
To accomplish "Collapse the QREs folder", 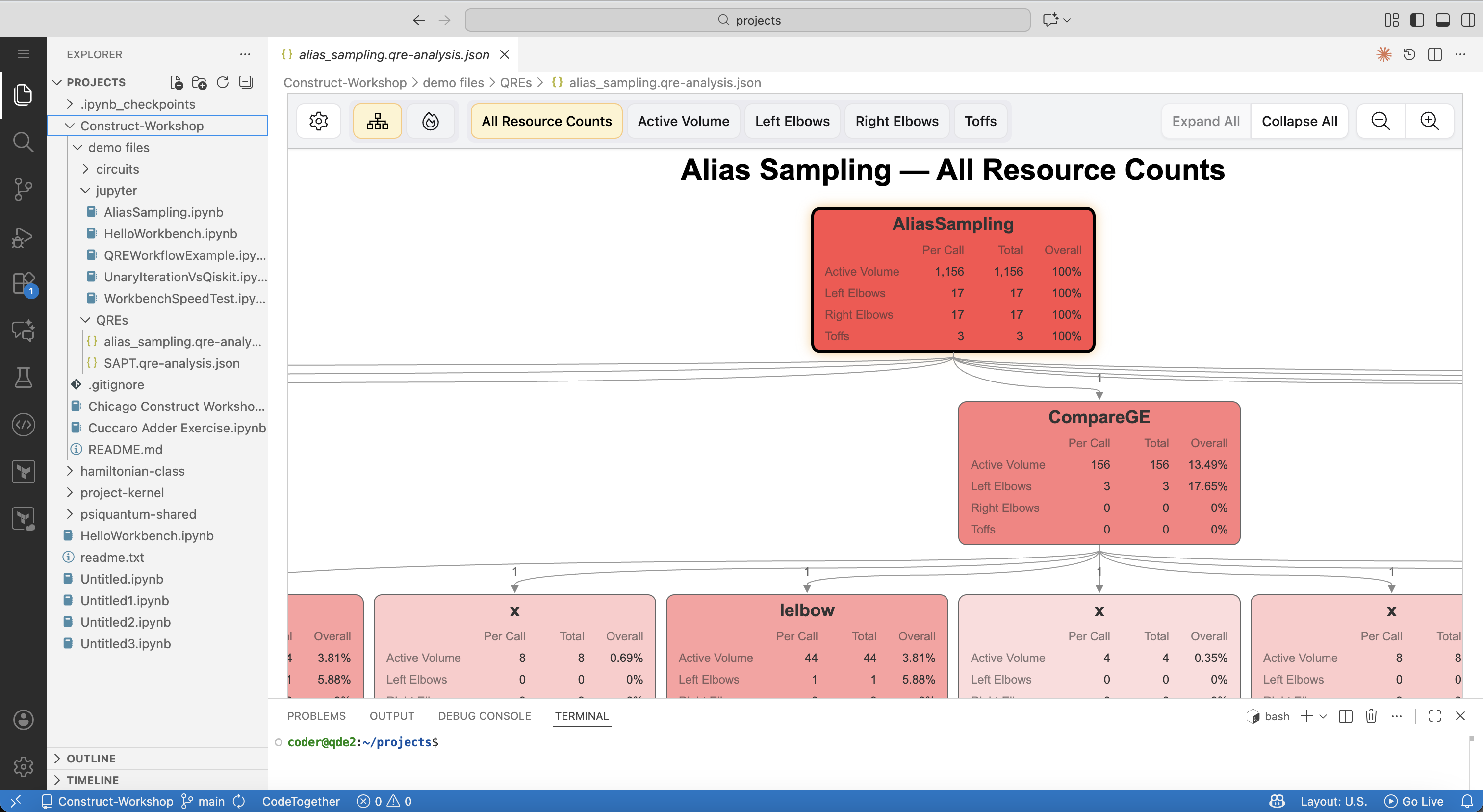I will [157, 320].
